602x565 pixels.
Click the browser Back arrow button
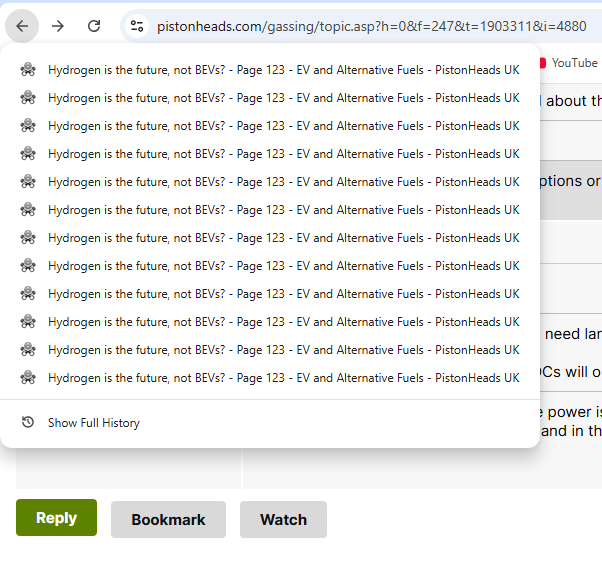tap(22, 26)
